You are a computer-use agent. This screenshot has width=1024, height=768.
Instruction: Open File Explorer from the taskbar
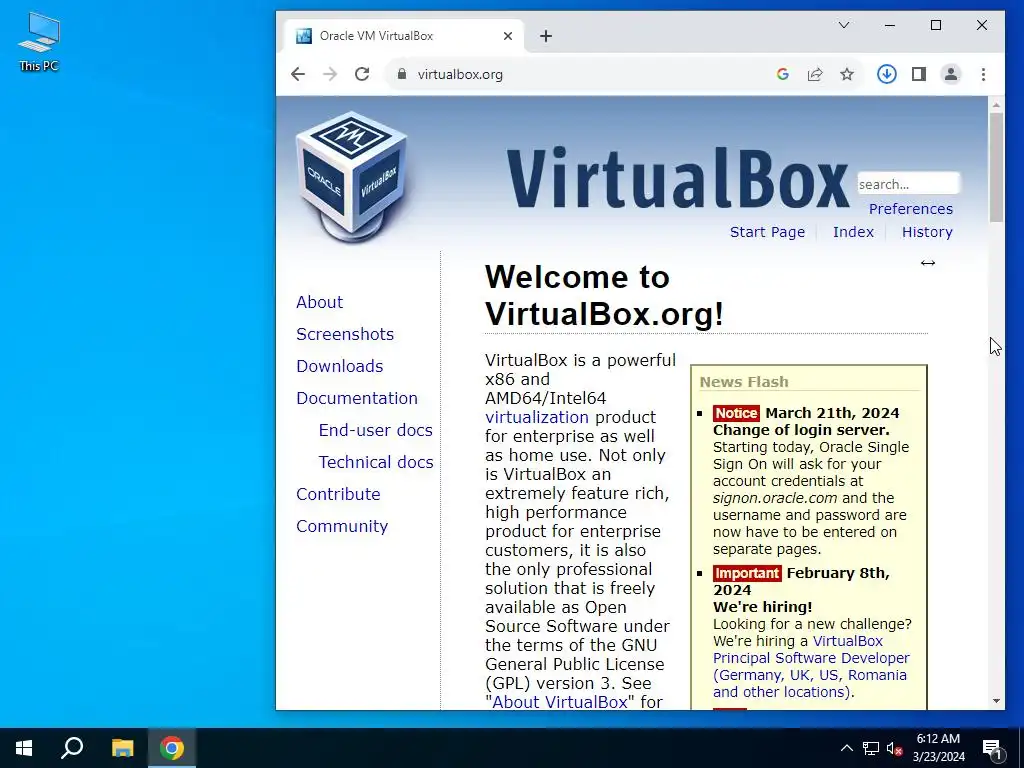point(122,748)
